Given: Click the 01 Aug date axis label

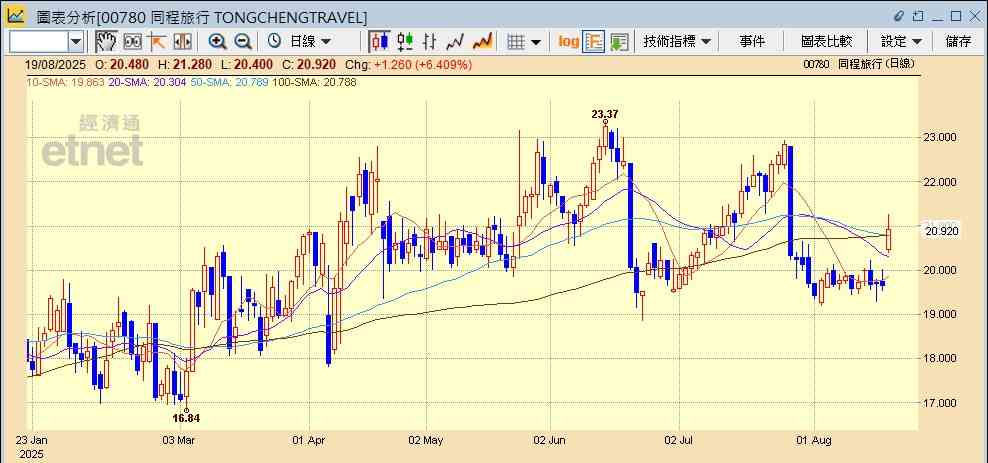Looking at the screenshot, I should point(815,440).
